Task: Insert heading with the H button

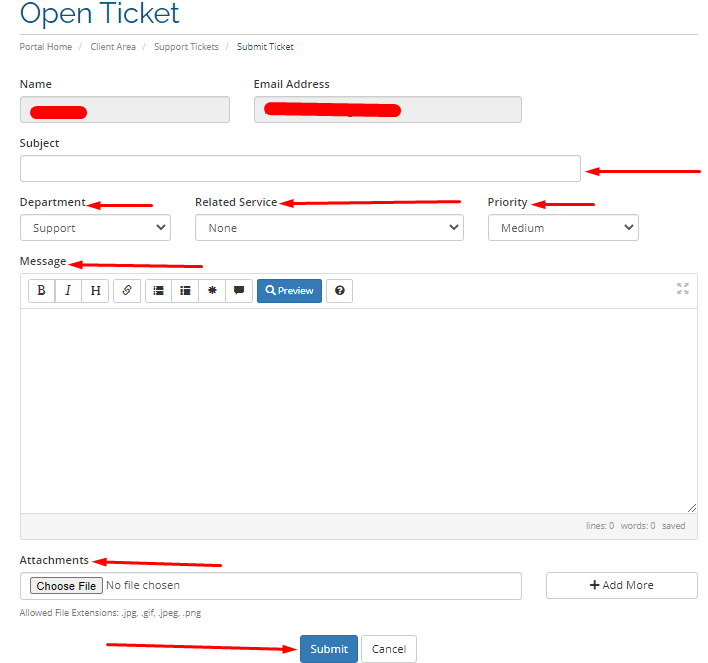Action: 95,290
